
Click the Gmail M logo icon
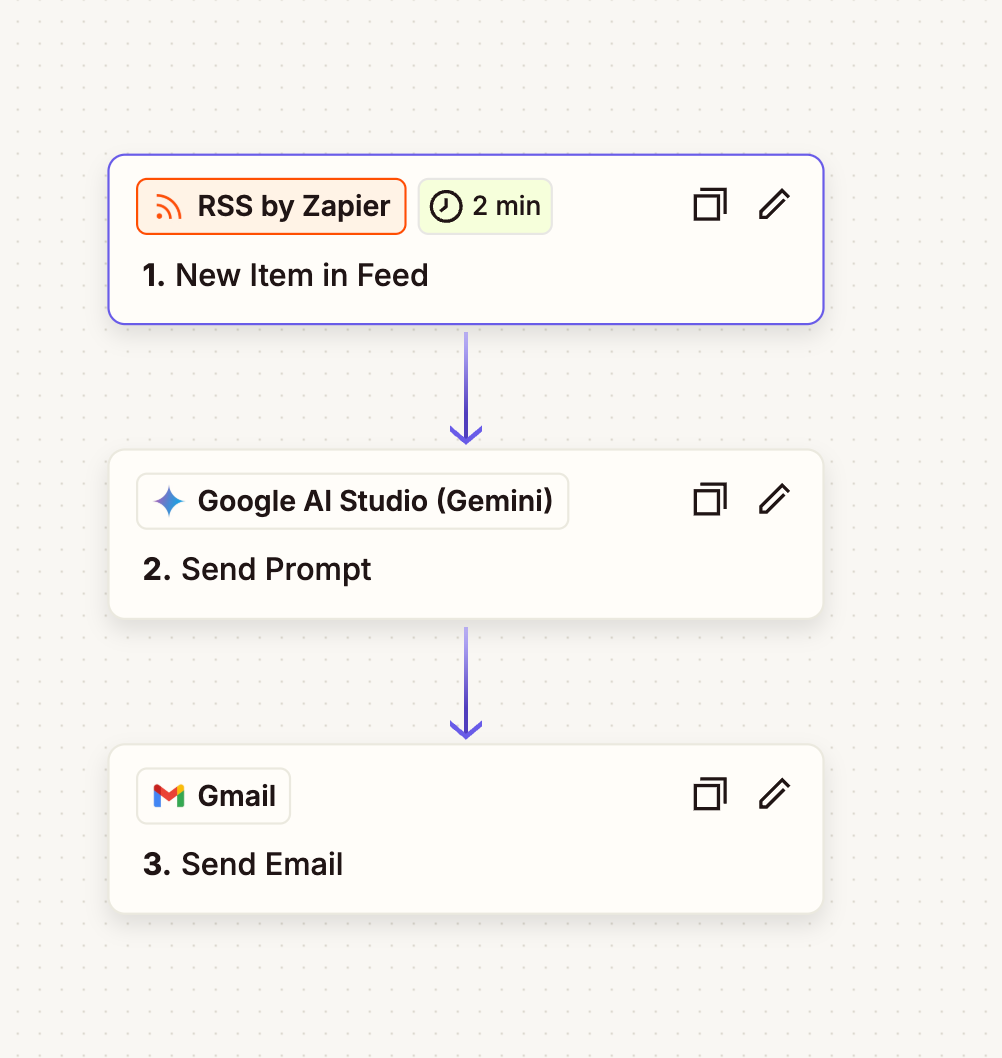169,796
